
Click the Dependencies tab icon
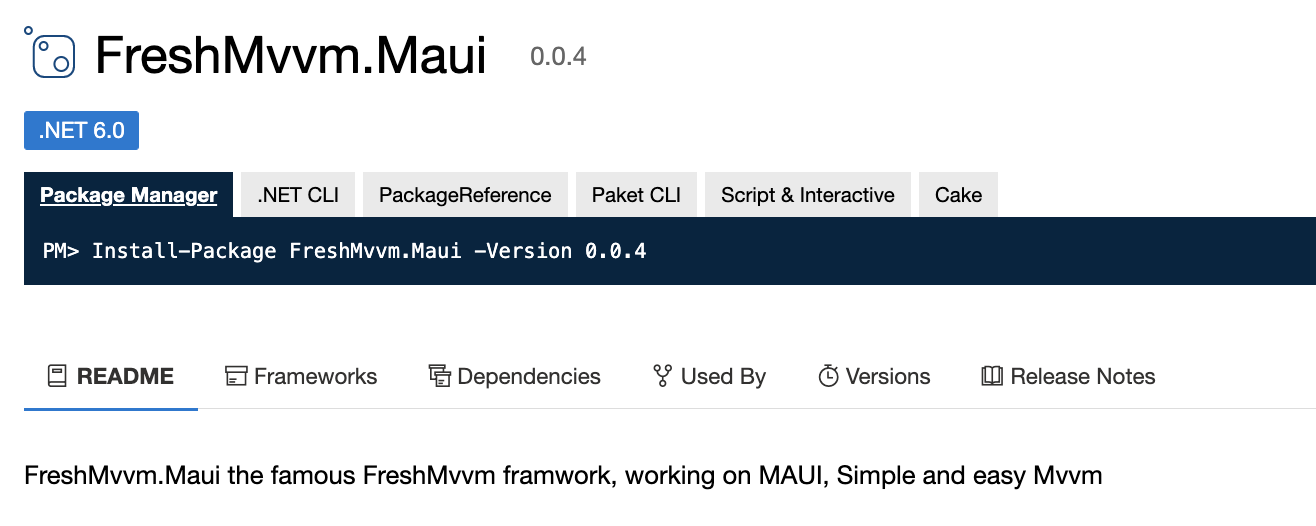[x=439, y=377]
